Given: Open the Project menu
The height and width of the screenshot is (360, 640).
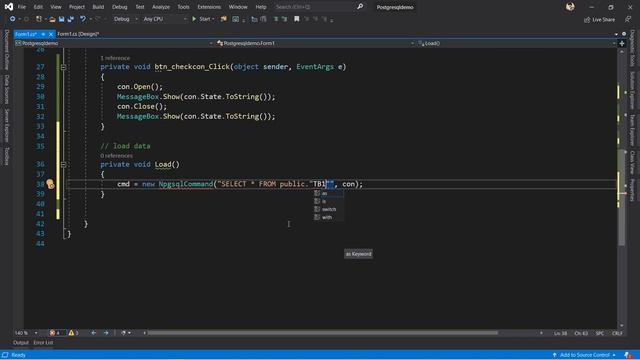Looking at the screenshot, I should (x=76, y=7).
